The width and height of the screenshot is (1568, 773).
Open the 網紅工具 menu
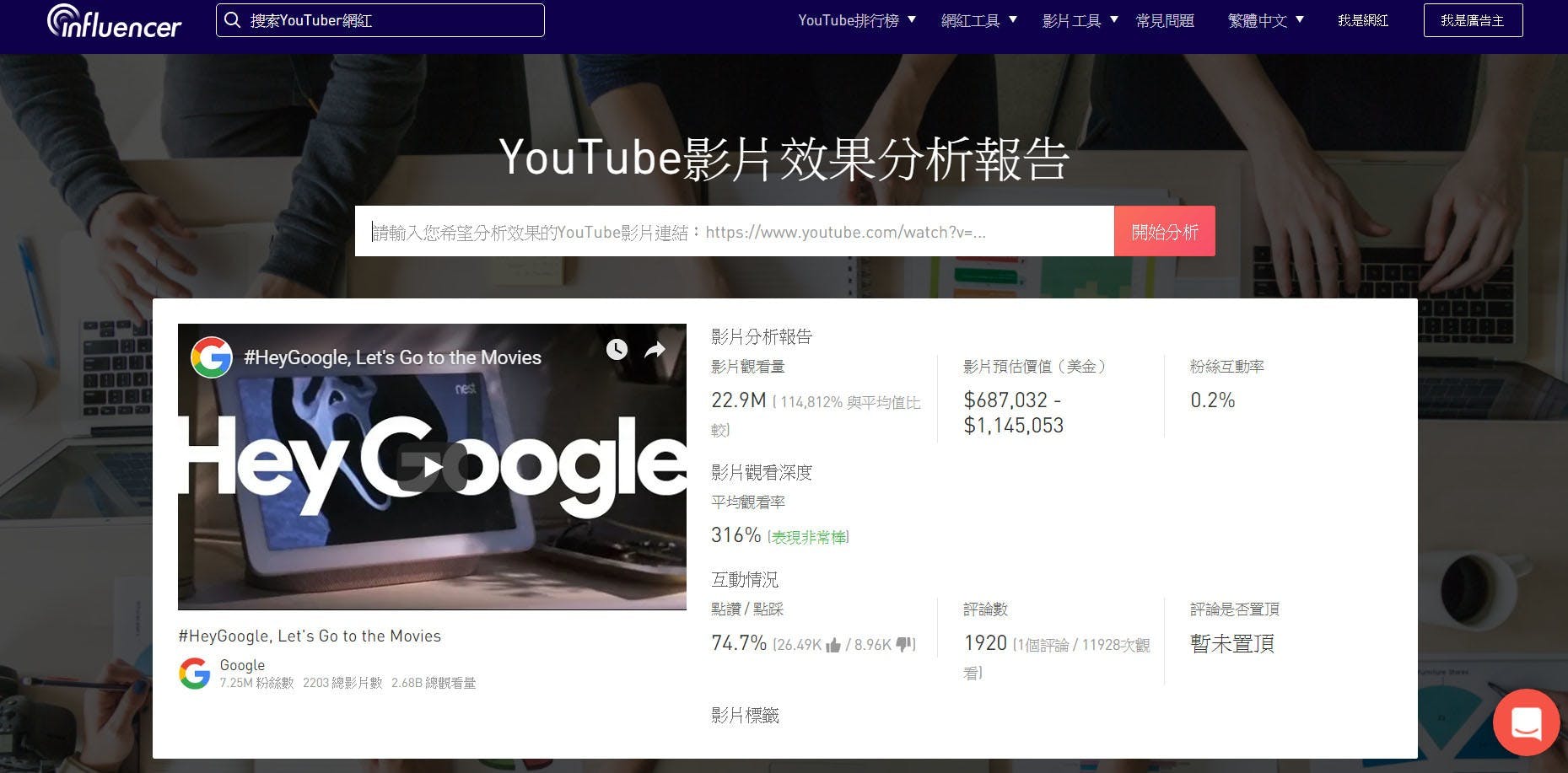[x=971, y=20]
